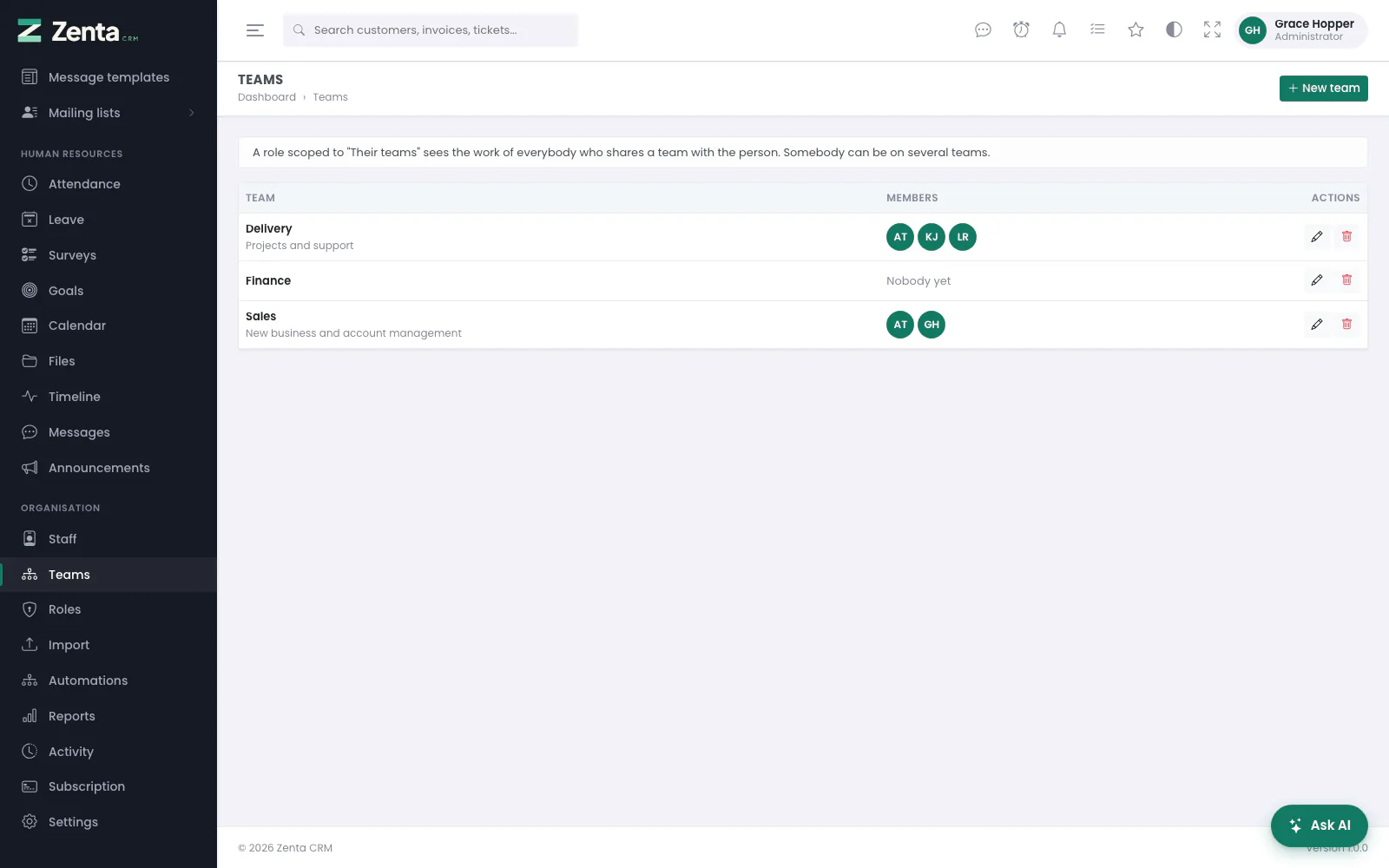Image resolution: width=1389 pixels, height=868 pixels.
Task: Focus the search customers, invoices field
Action: pyautogui.click(x=431, y=30)
